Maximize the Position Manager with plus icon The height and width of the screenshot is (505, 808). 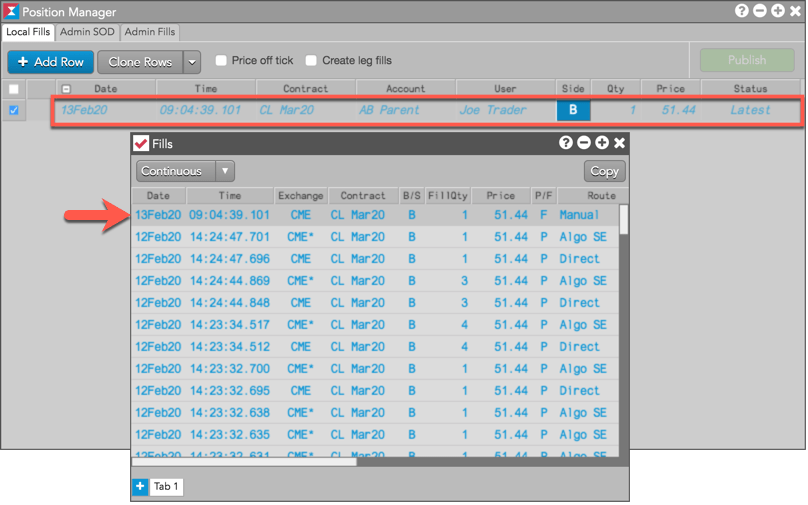778,10
